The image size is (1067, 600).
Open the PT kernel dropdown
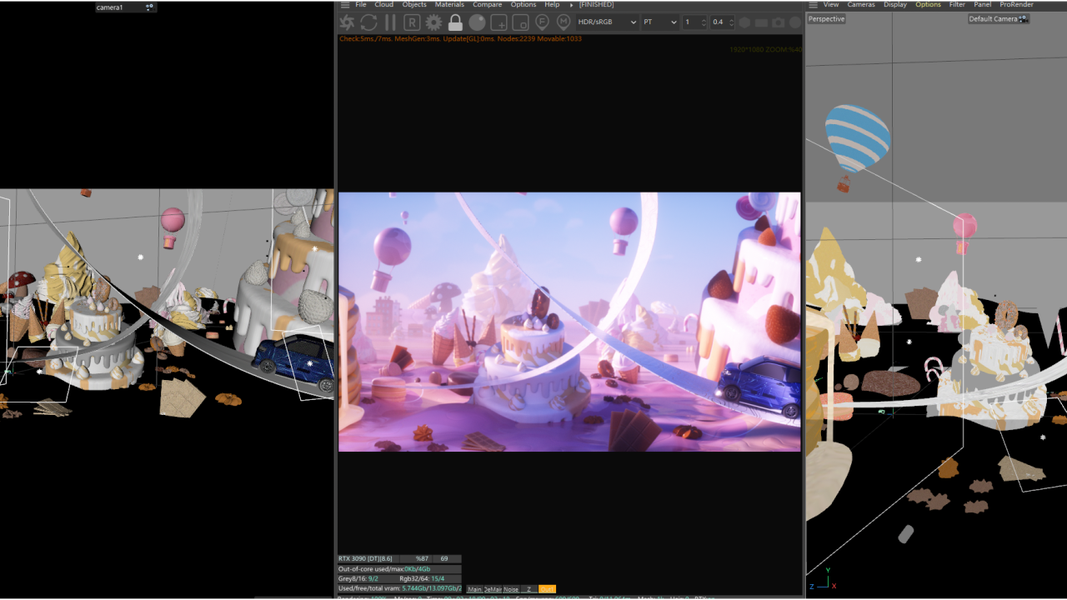point(660,22)
